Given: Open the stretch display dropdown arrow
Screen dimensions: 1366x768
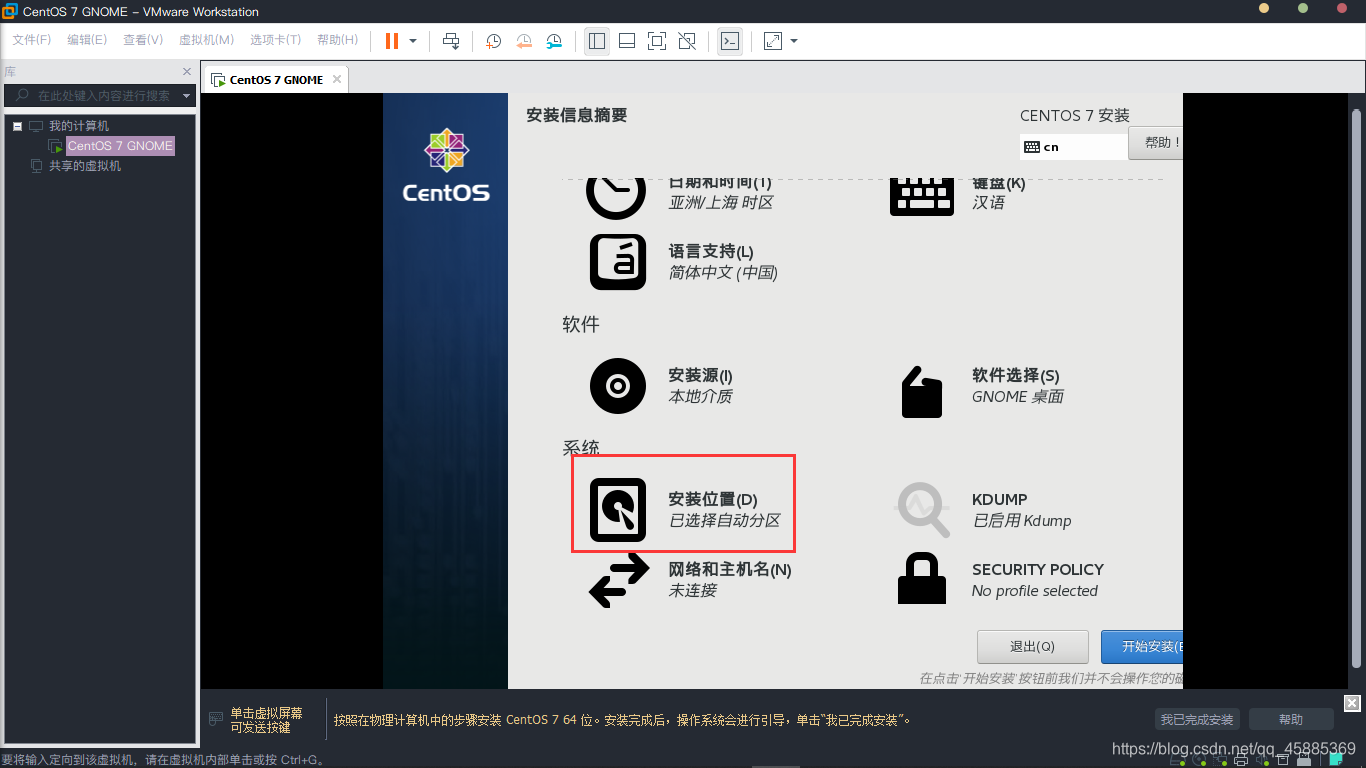Looking at the screenshot, I should coord(794,41).
